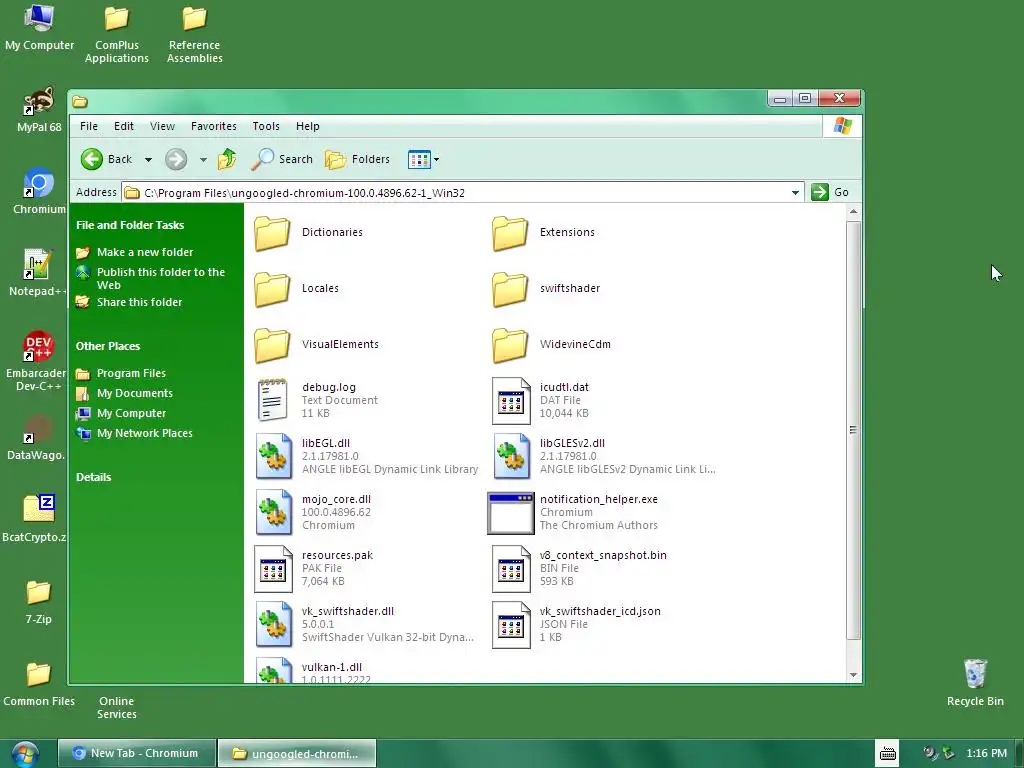Viewport: 1024px width, 768px height.
Task: Click the address path input field
Action: 462,193
